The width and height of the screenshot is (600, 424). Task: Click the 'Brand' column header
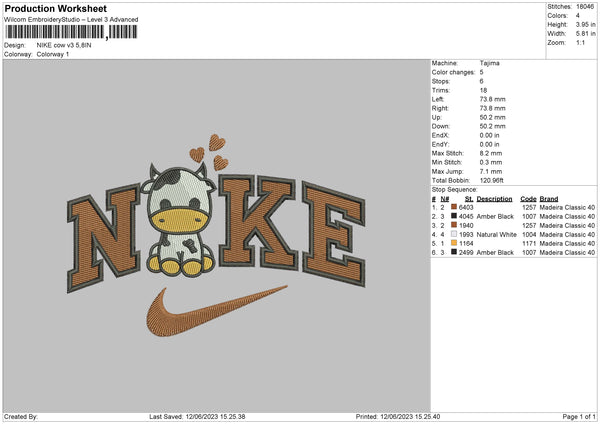[549, 199]
